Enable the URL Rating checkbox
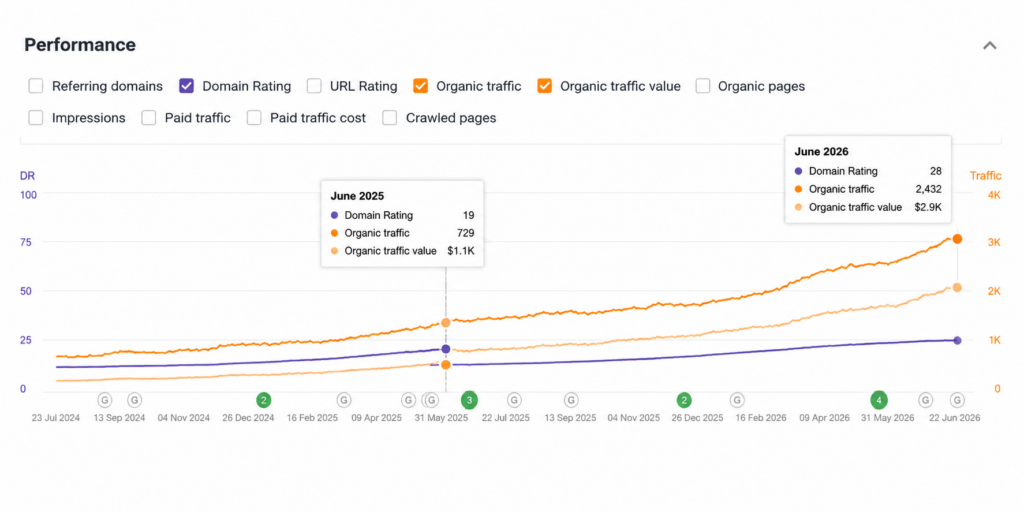The width and height of the screenshot is (1024, 512). tap(314, 86)
